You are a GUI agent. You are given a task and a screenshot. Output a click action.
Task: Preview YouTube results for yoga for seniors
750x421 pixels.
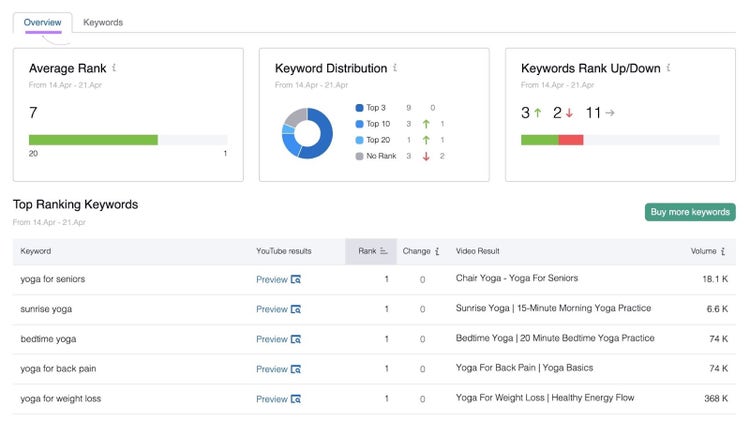click(278, 279)
